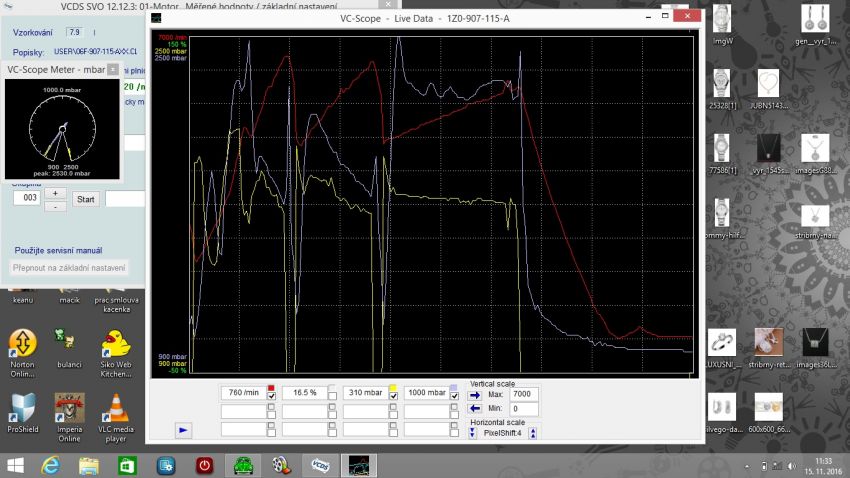Enable the 16.5 % channel checkbox
The height and width of the screenshot is (478, 850).
[x=332, y=396]
